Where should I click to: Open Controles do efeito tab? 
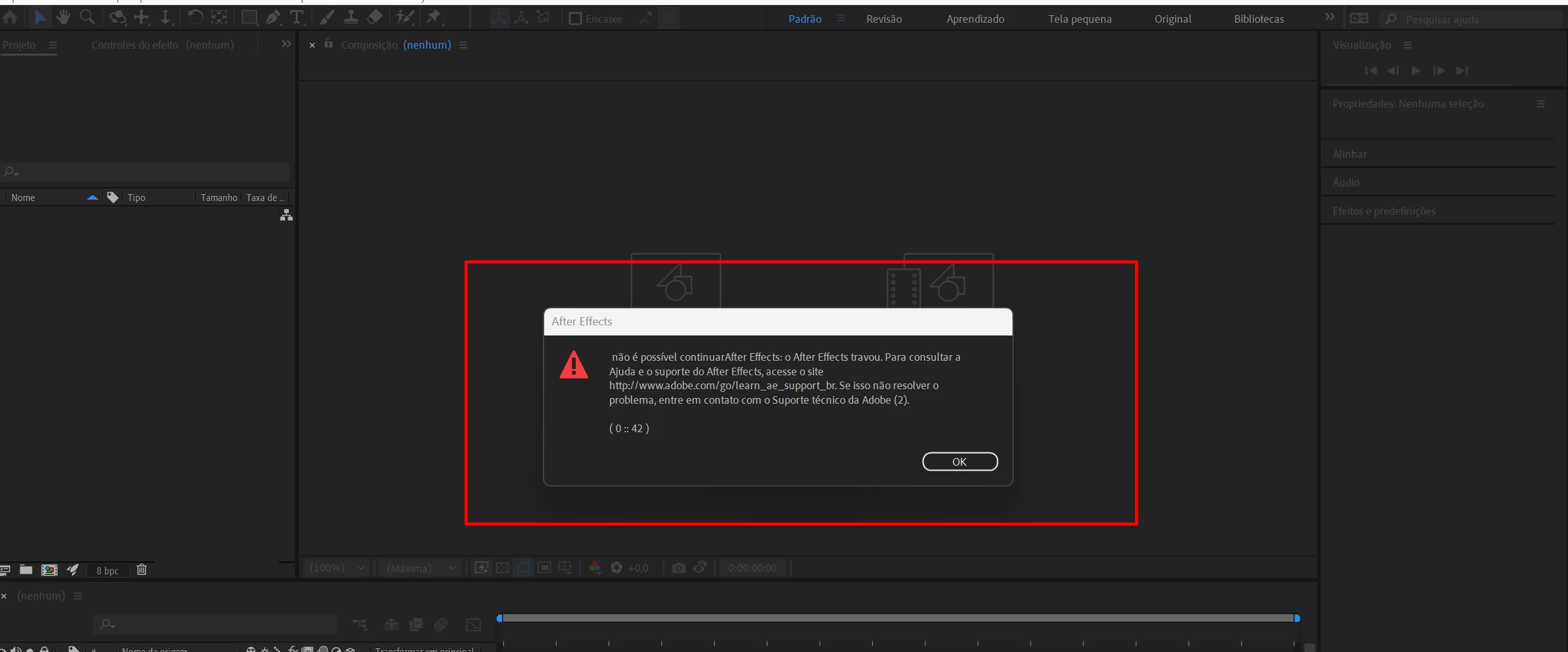[162, 45]
